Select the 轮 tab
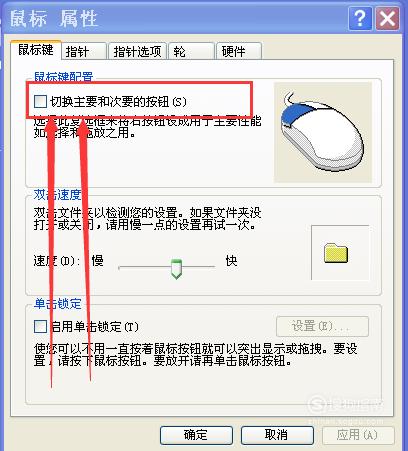The height and width of the screenshot is (451, 408). (x=191, y=52)
